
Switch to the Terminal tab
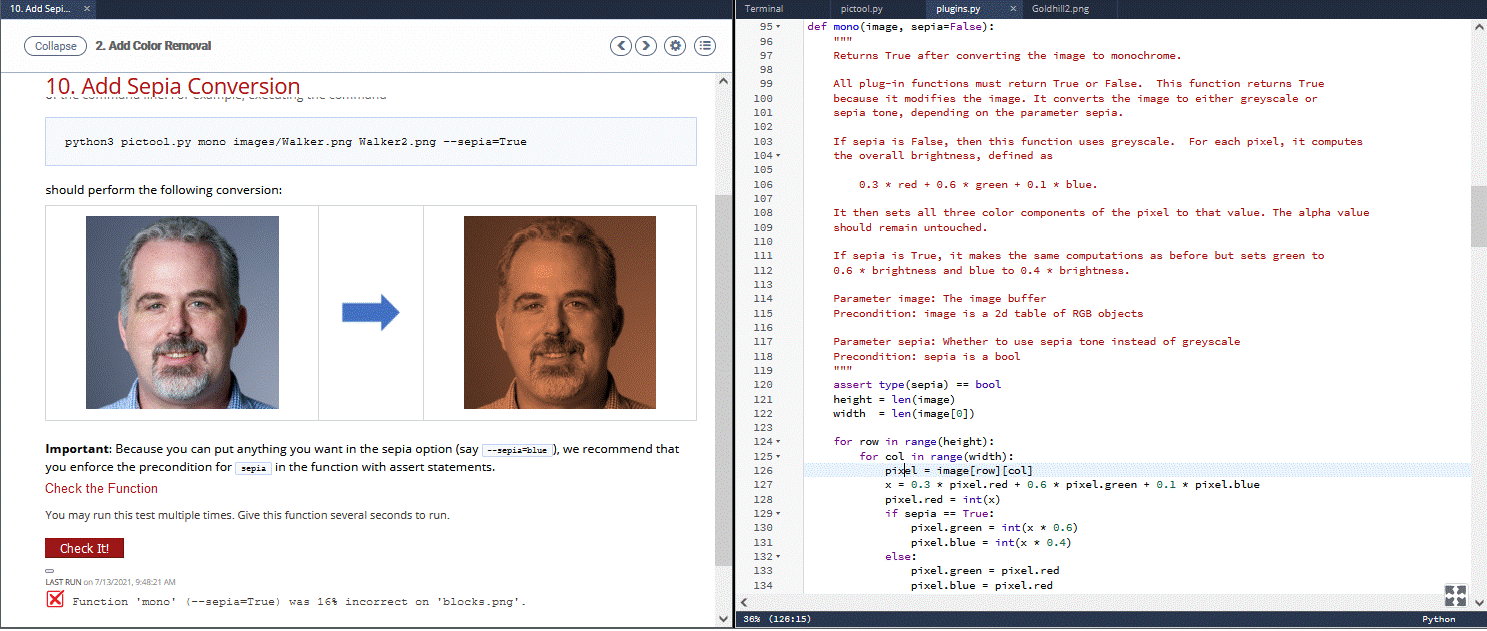(x=762, y=8)
